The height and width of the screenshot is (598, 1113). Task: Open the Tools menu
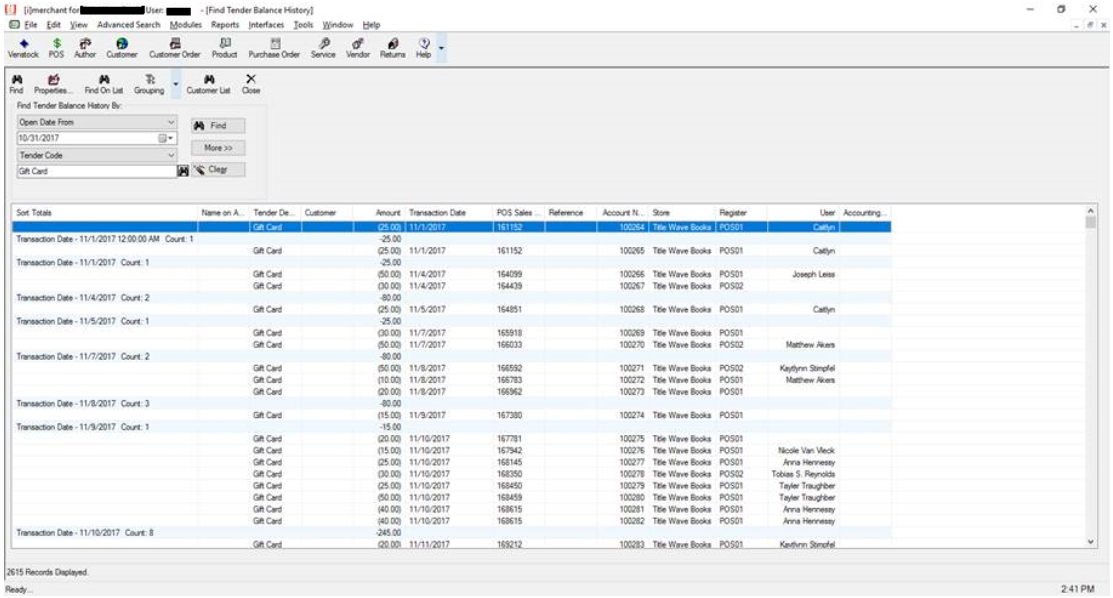(303, 25)
